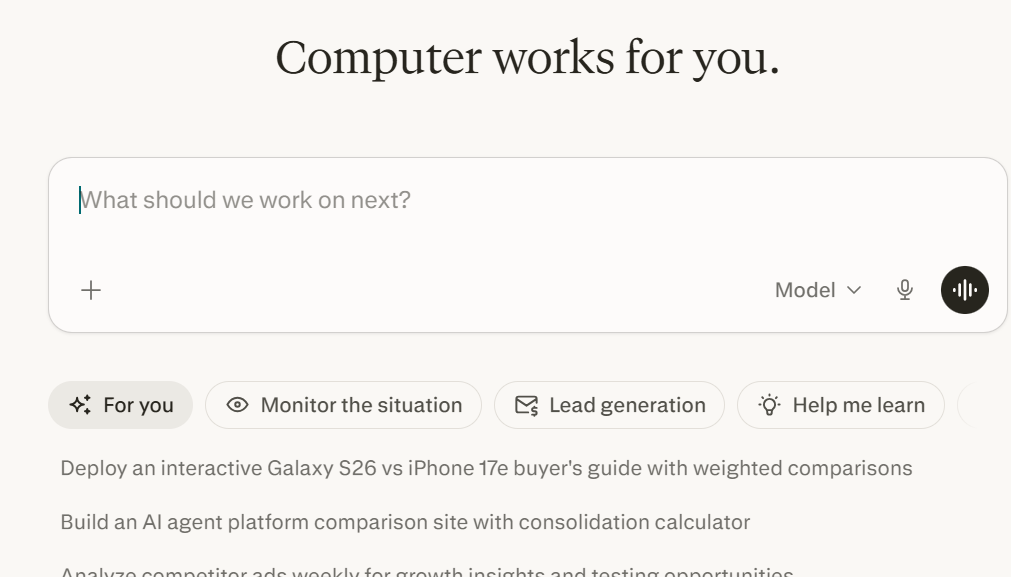This screenshot has width=1011, height=577.
Task: Pick the Galaxy S26 vs iPhone 17e suggestion
Action: click(x=486, y=468)
